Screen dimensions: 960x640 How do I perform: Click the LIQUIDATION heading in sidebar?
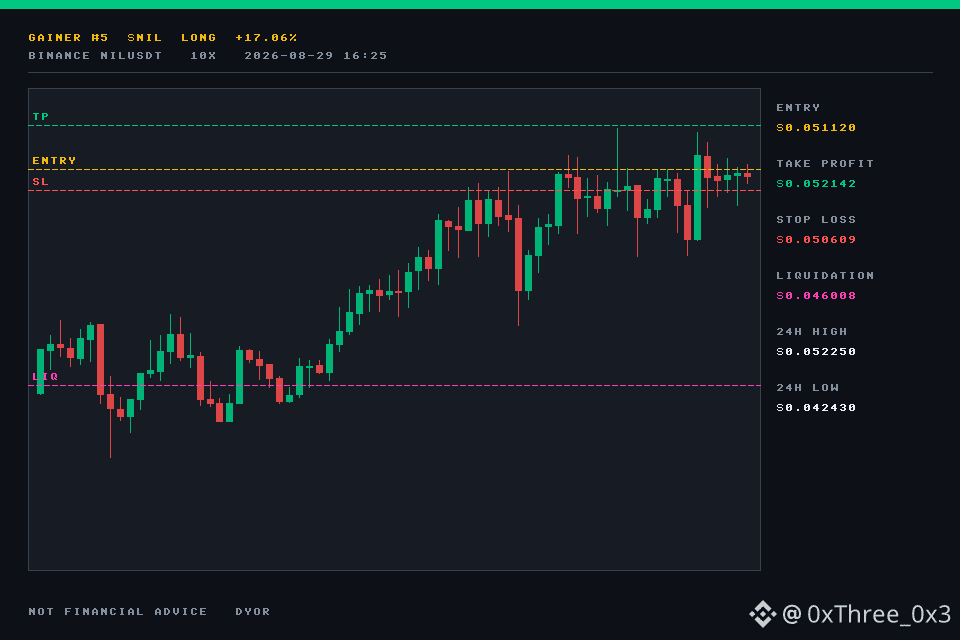coord(825,276)
